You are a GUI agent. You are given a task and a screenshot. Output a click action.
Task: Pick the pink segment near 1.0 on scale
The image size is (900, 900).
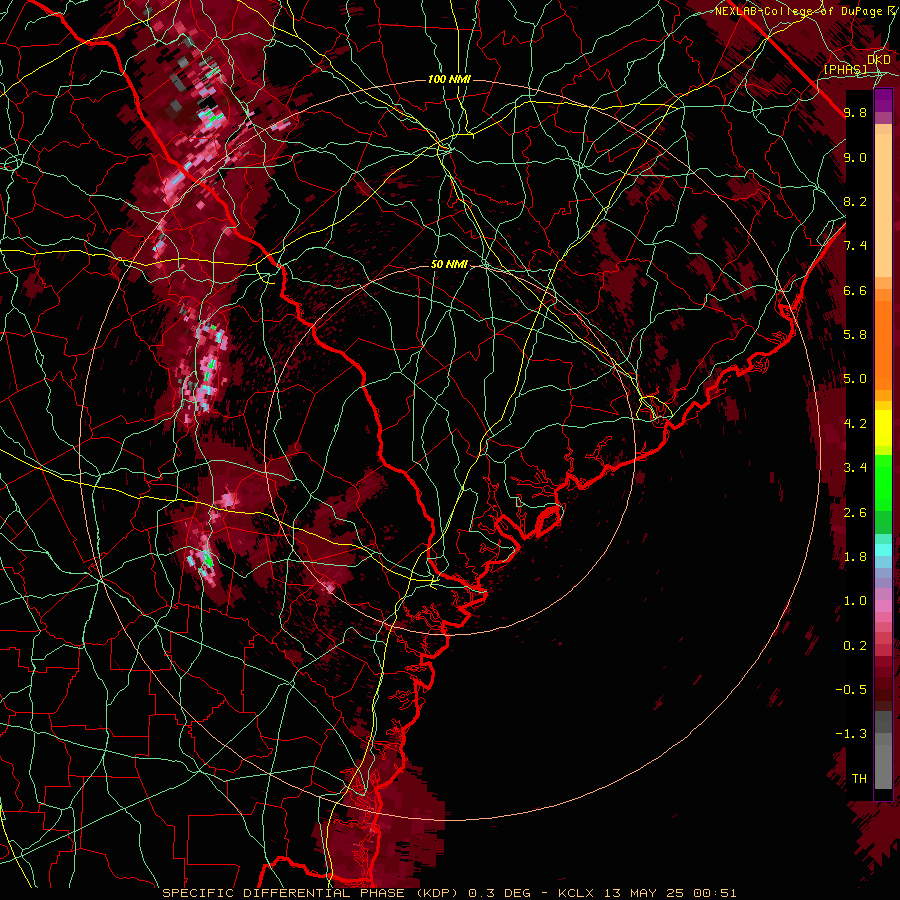tap(883, 606)
